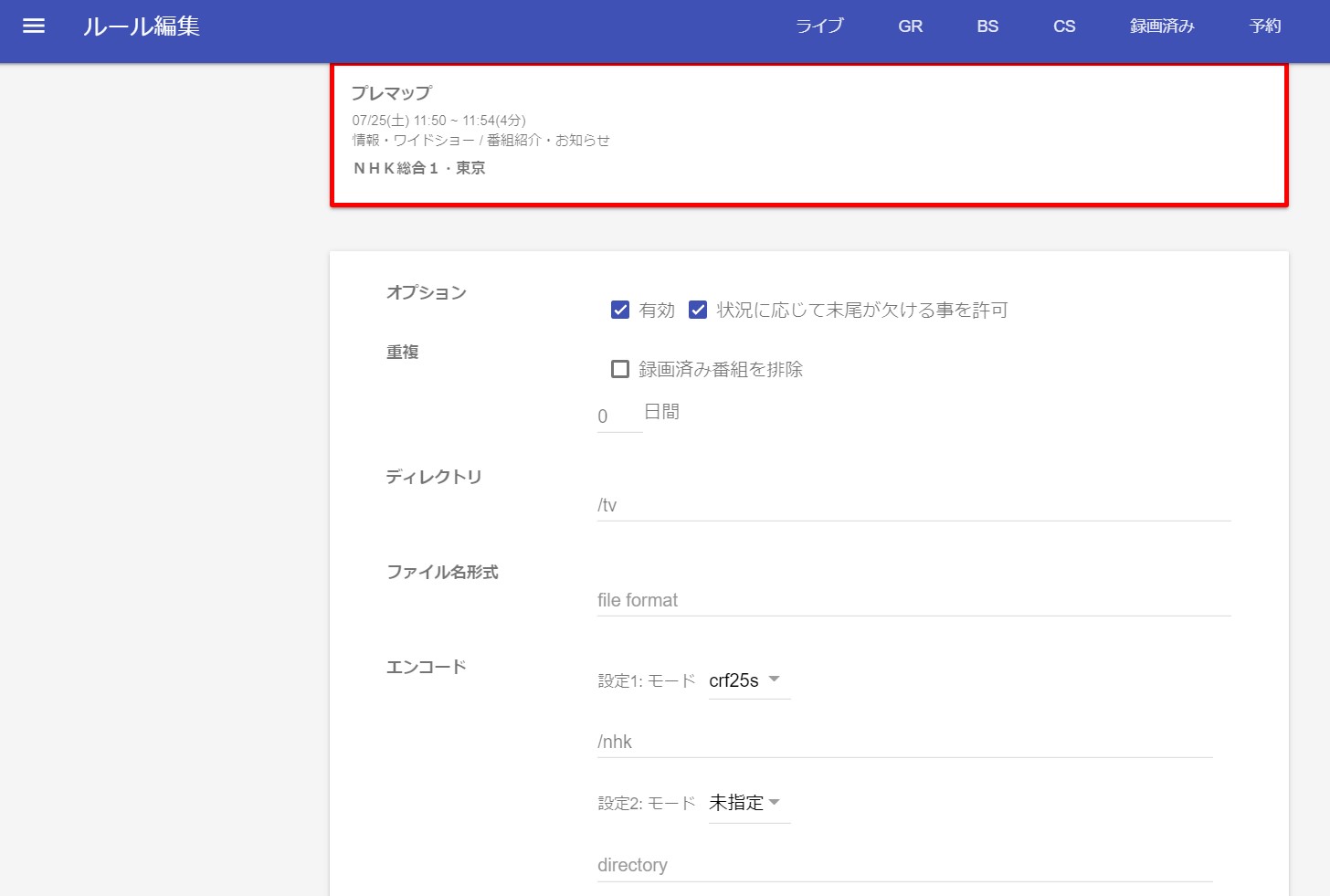
Task: Go to the BS channel tab
Action: pos(987,26)
